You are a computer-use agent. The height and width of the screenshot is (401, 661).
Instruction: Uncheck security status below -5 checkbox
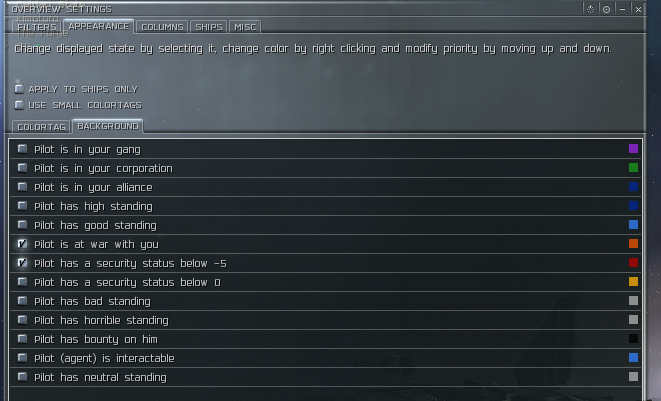[22, 263]
